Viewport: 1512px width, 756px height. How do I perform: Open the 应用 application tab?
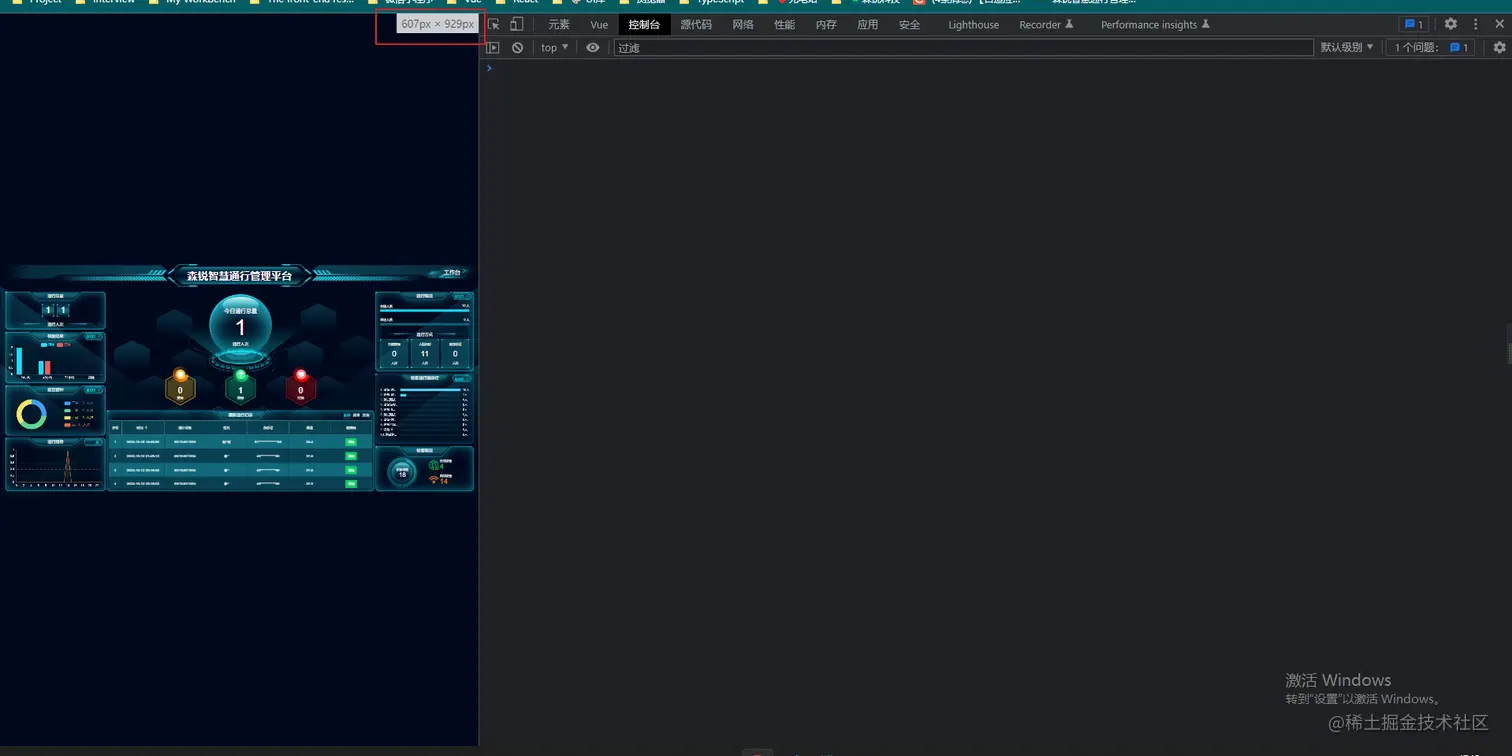coord(868,25)
